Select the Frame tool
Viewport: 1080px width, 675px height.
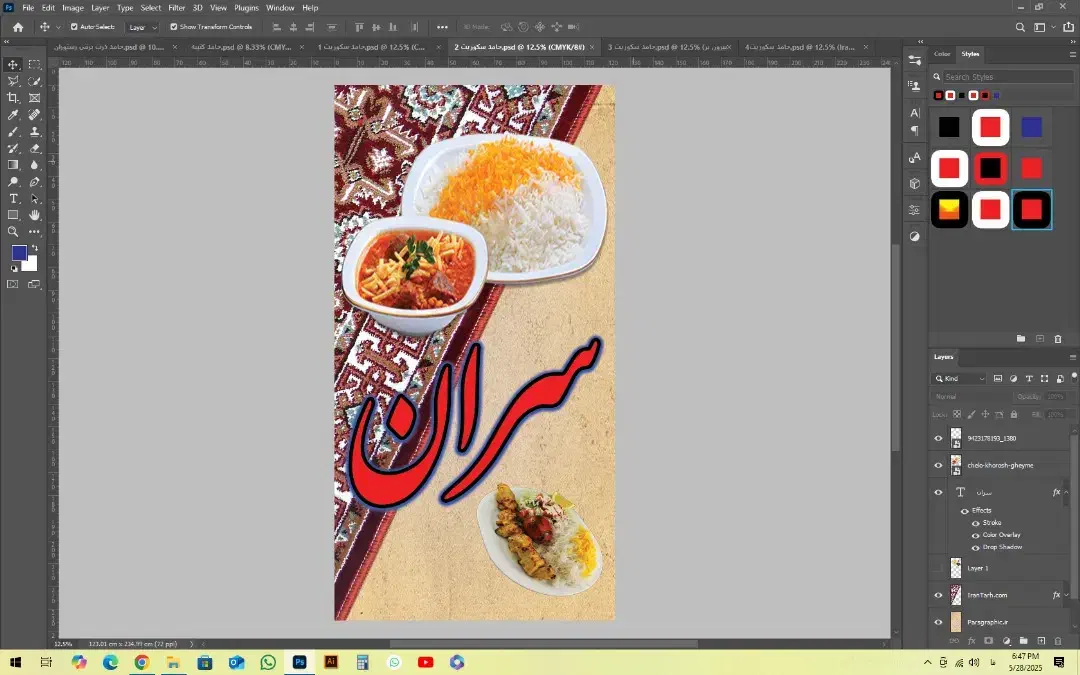point(34,98)
